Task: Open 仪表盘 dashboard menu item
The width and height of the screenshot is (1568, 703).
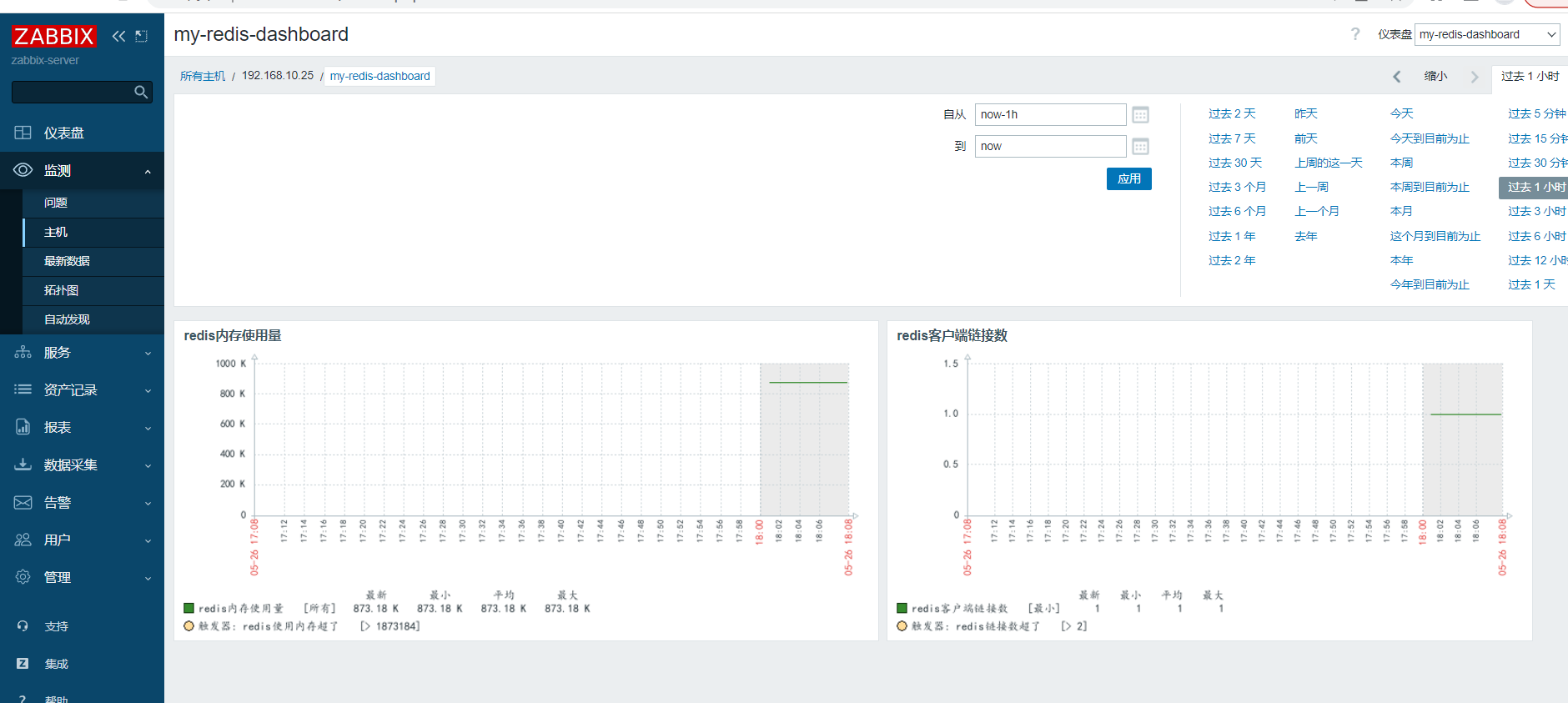Action: tap(82, 133)
